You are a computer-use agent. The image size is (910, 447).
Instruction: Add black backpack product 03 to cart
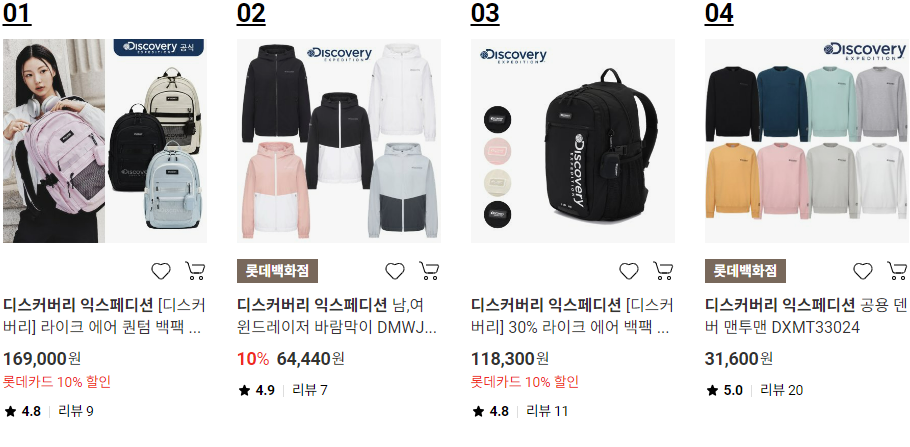(663, 271)
